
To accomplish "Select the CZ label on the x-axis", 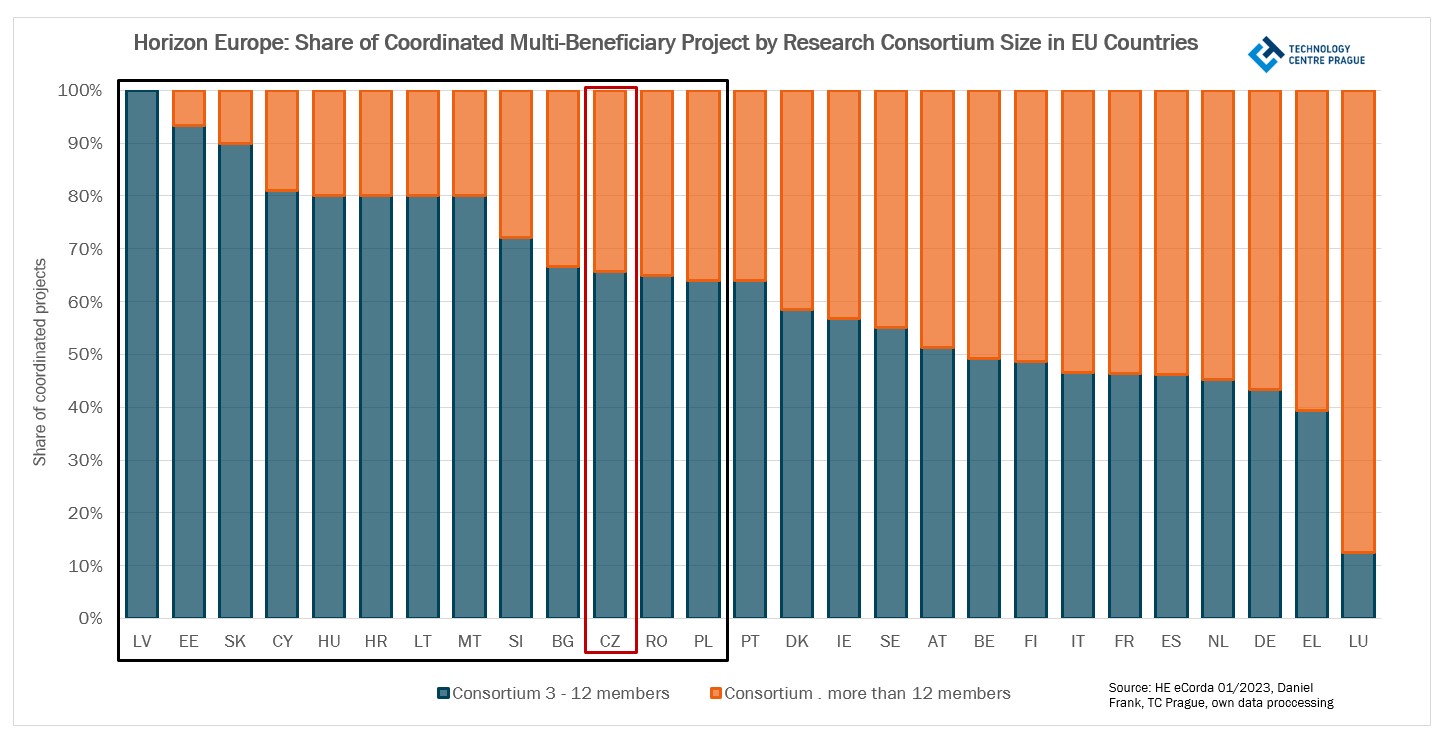I will (x=610, y=641).
